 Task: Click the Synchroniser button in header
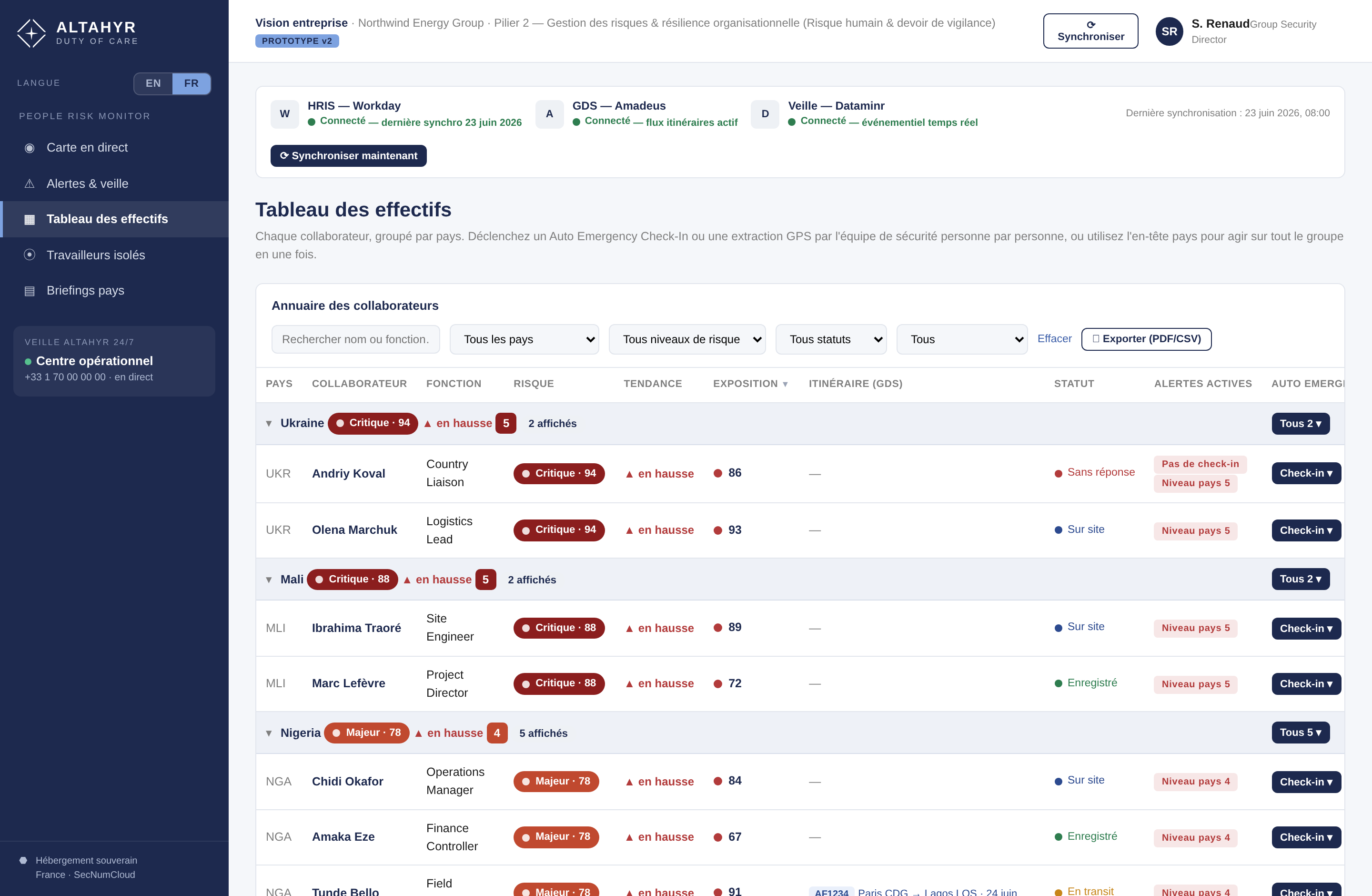pos(1090,31)
